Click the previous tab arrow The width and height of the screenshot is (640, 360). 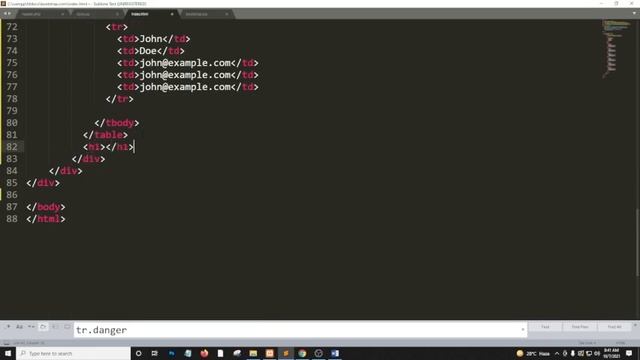5,14
